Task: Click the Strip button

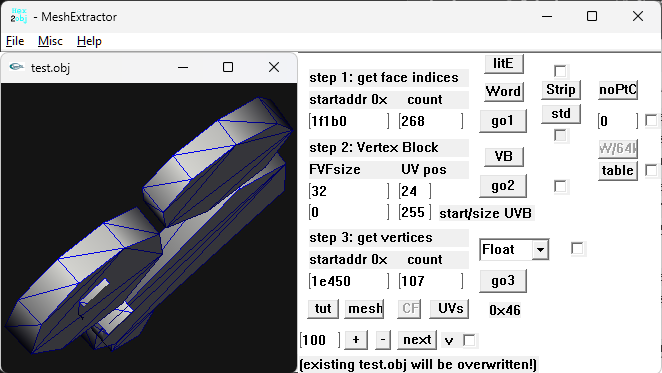Action: pos(561,90)
